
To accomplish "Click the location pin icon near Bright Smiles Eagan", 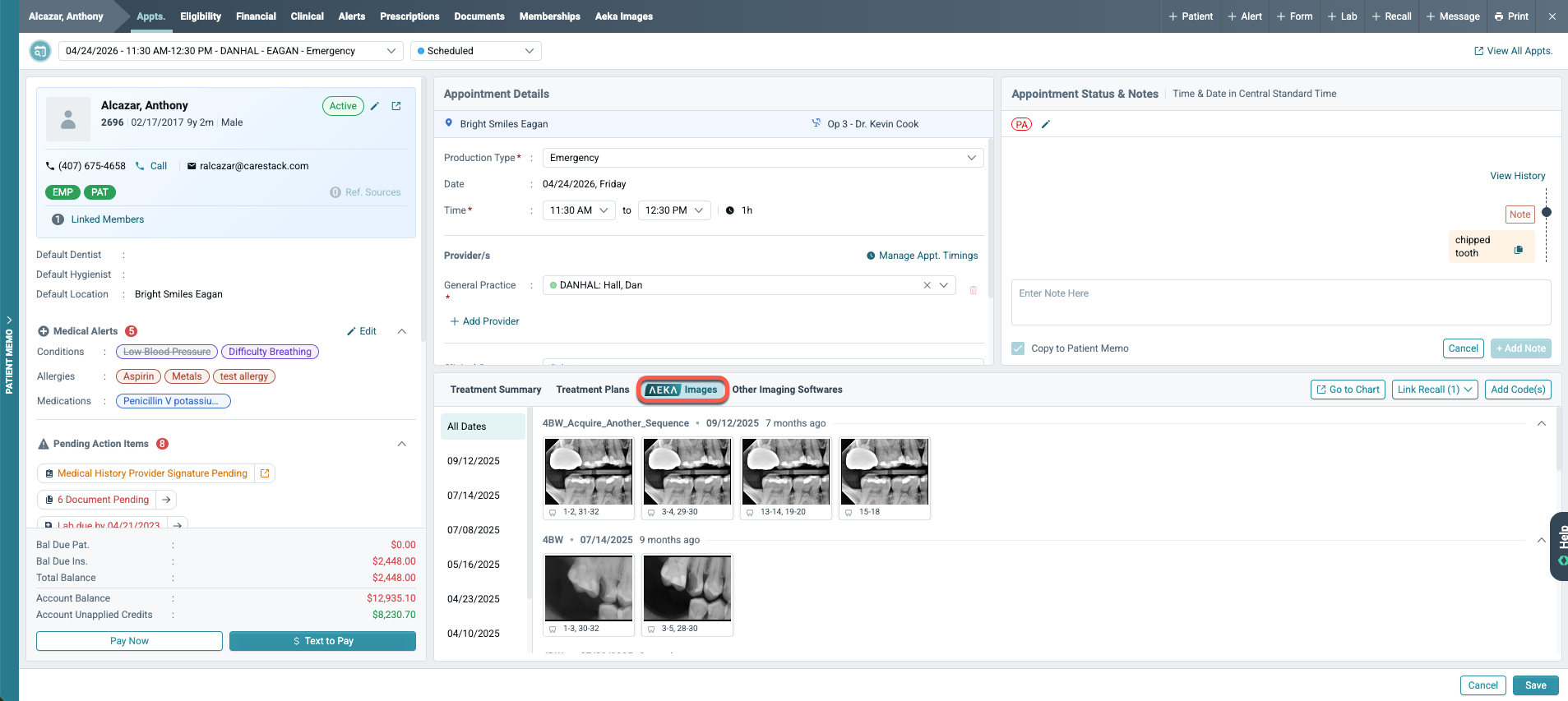I will pos(449,123).
